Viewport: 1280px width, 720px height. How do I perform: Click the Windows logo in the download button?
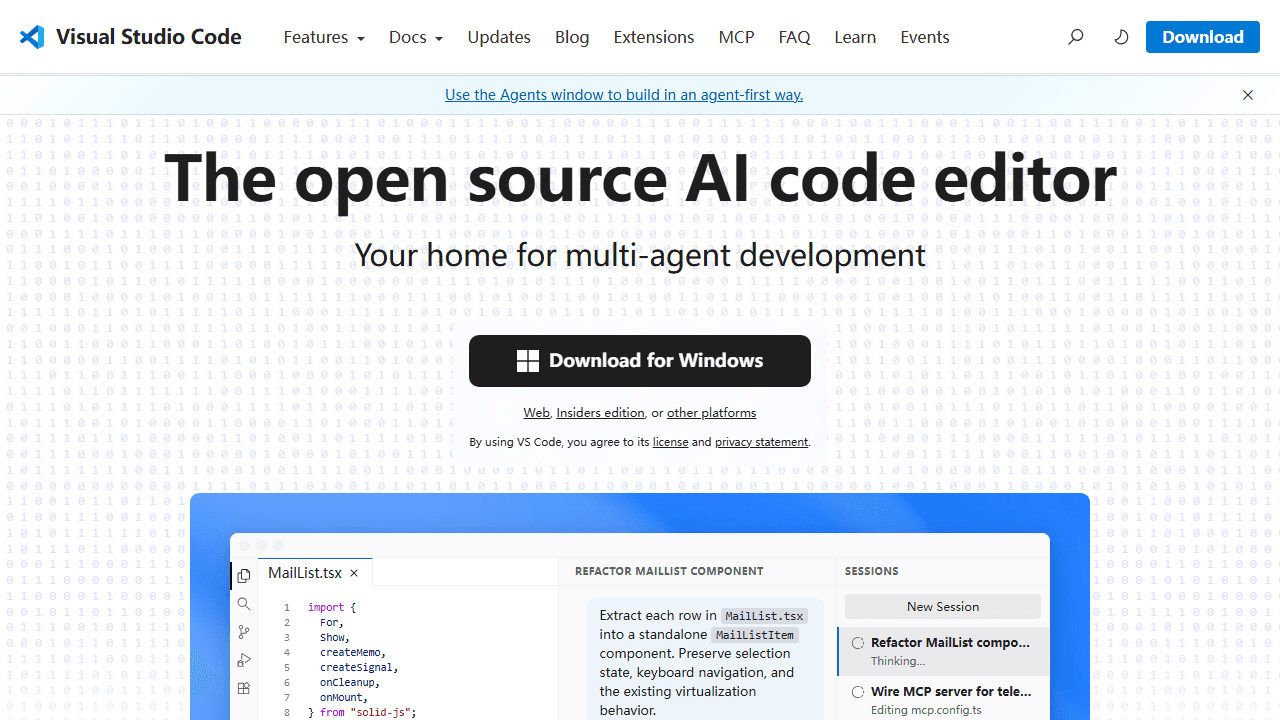pyautogui.click(x=528, y=361)
